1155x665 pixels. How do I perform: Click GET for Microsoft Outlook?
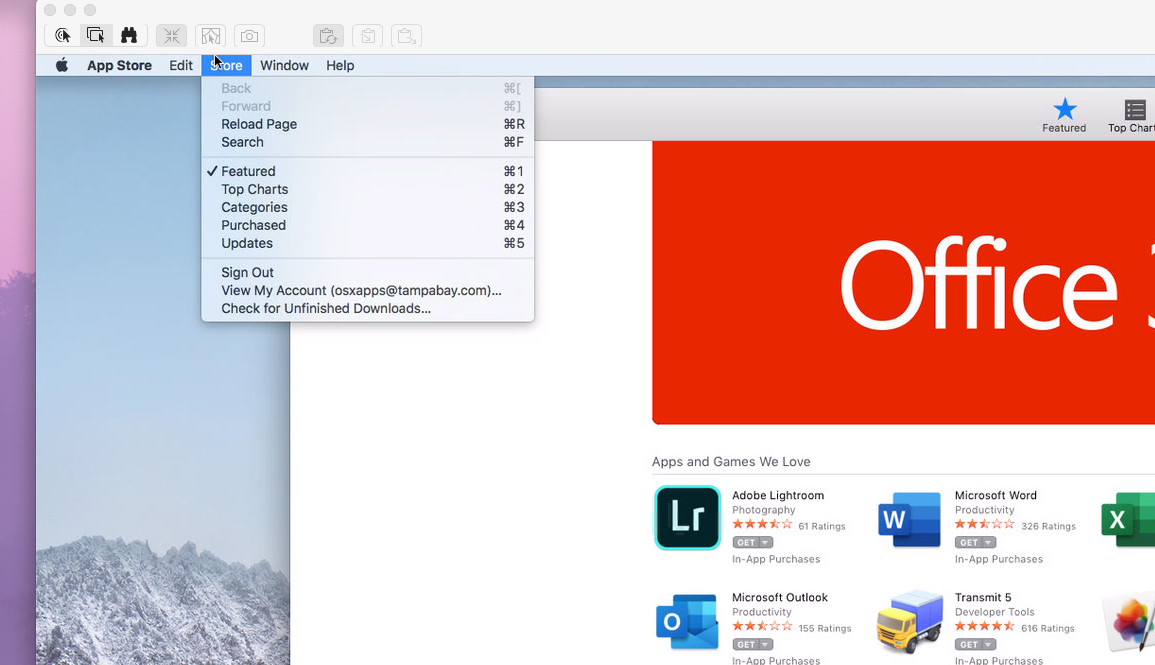(747, 644)
